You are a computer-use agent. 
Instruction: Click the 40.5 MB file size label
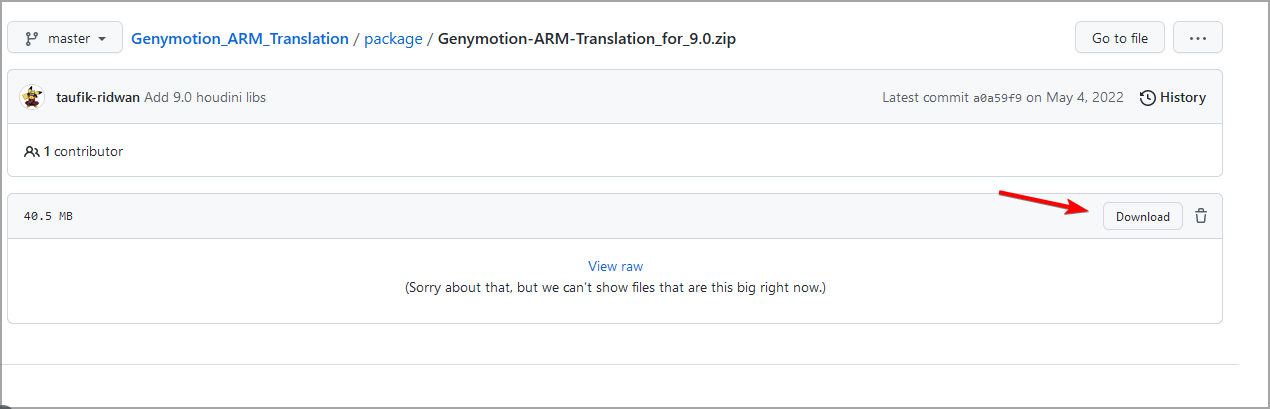[x=48, y=216]
